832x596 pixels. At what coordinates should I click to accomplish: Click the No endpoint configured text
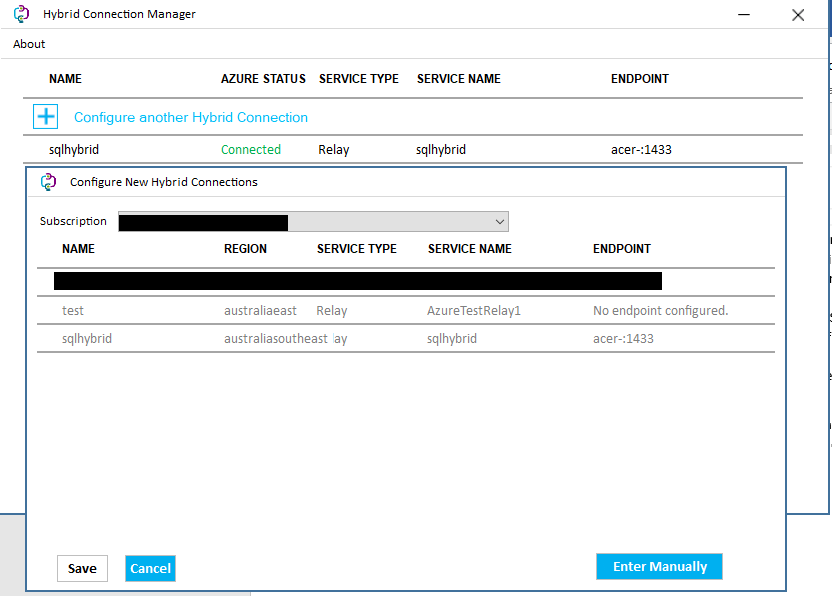pos(661,310)
